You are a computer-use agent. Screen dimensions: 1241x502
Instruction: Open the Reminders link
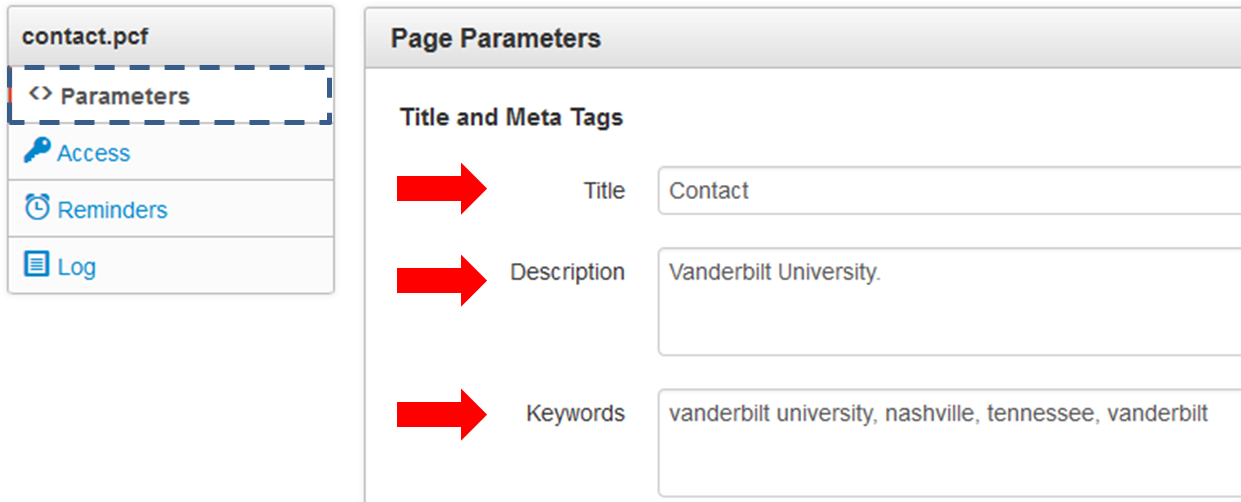pyautogui.click(x=112, y=210)
